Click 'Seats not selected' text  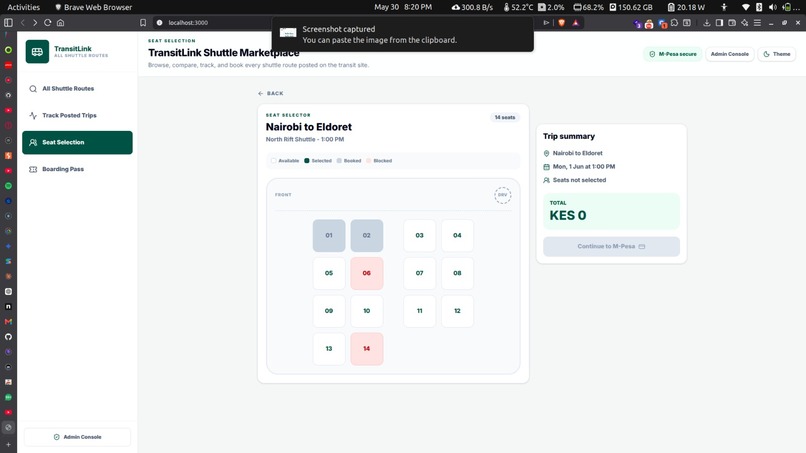pos(579,180)
